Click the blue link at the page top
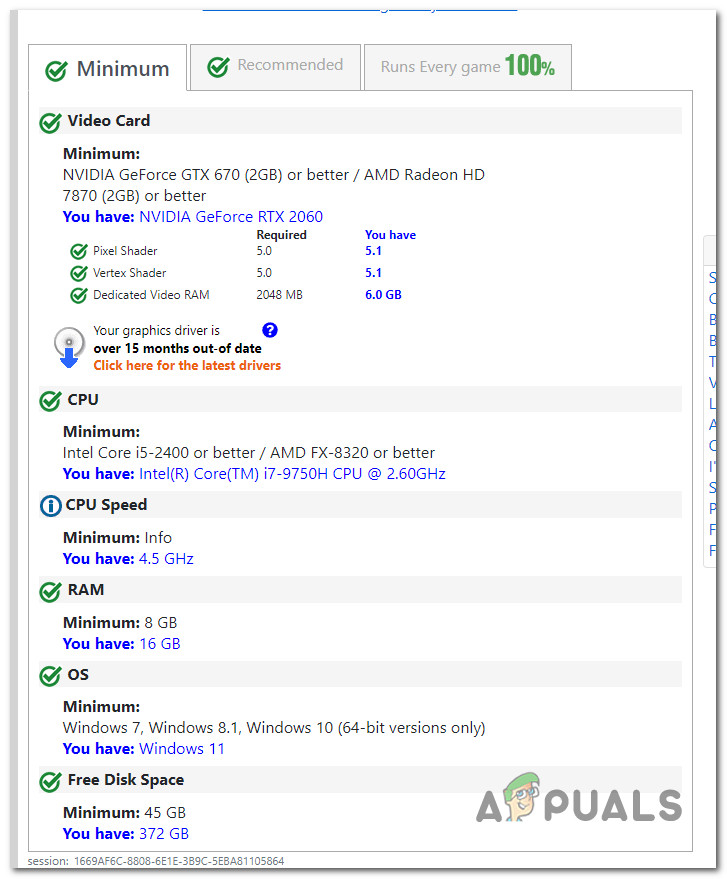 pyautogui.click(x=359, y=8)
